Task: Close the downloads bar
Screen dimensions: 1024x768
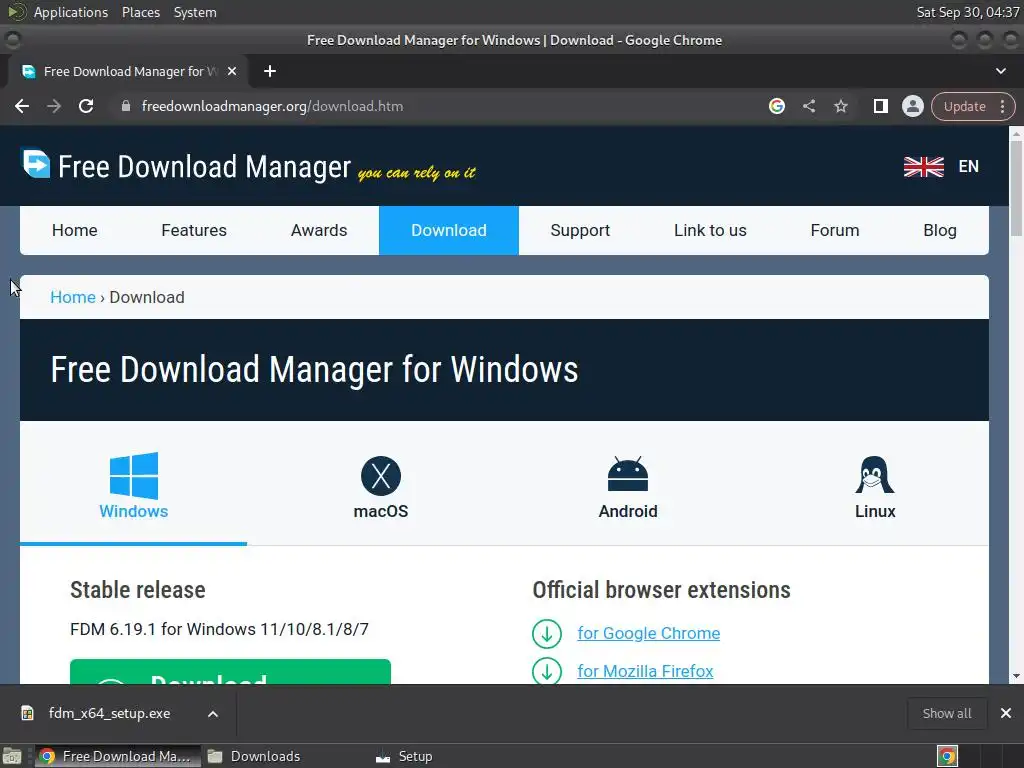Action: coord(1006,713)
